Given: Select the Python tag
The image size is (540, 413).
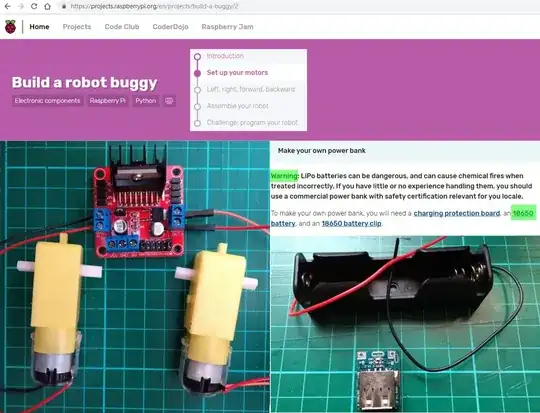Looking at the screenshot, I should (146, 101).
